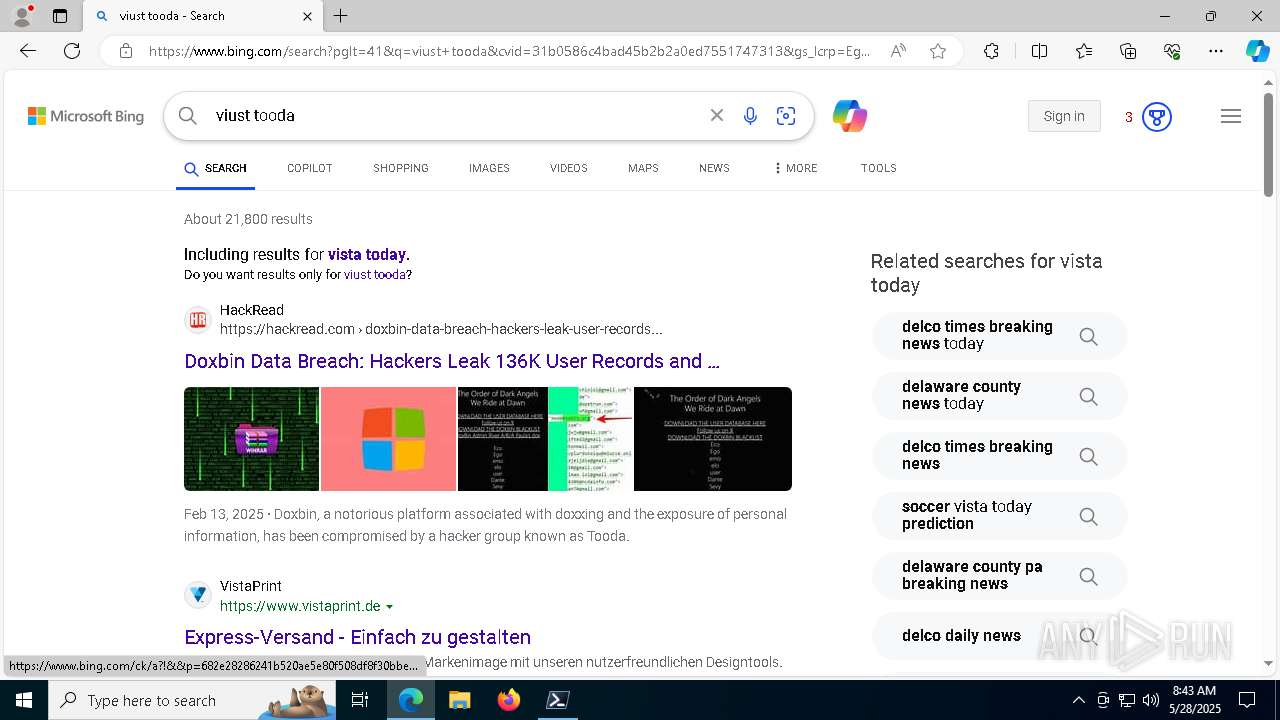Image resolution: width=1280 pixels, height=720 pixels.
Task: Open the green email list thumbnail
Action: coord(590,439)
